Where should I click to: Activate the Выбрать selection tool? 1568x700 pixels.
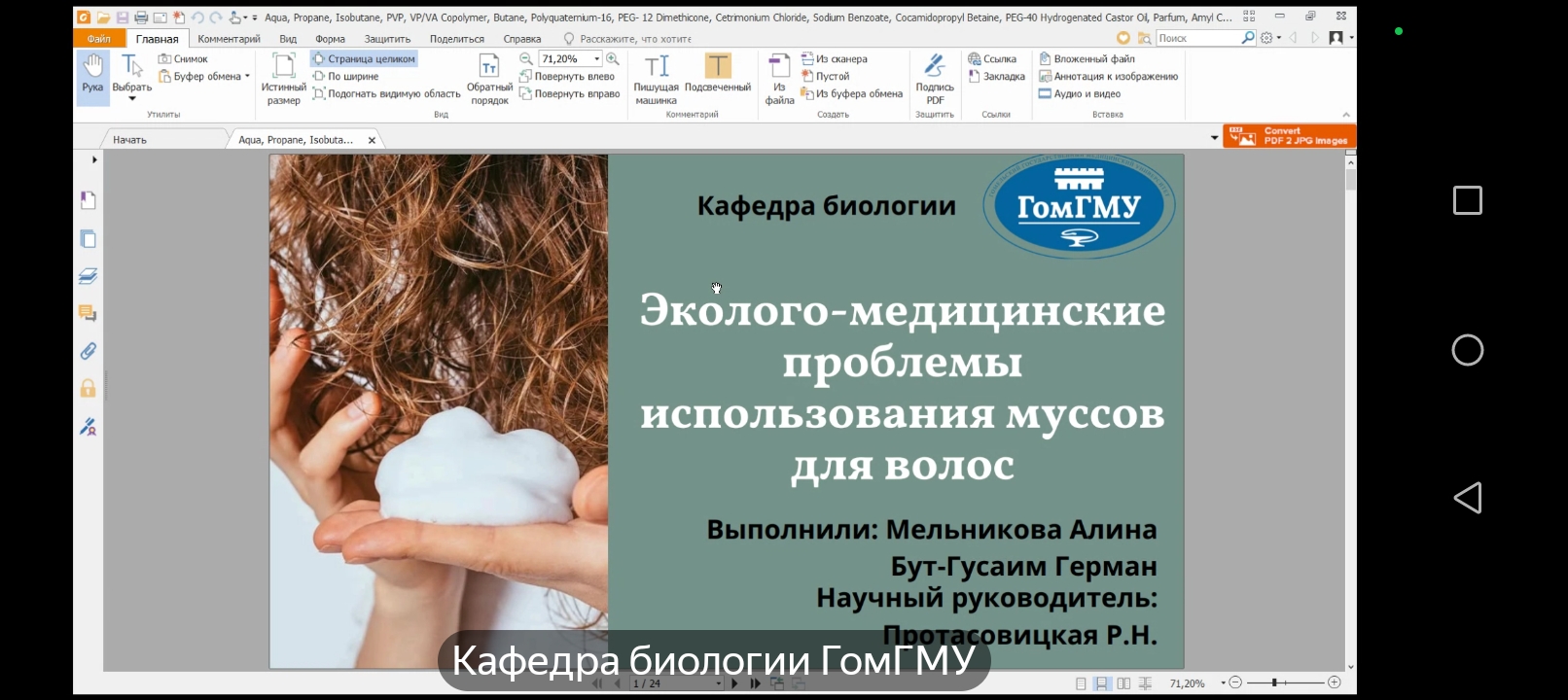131,77
